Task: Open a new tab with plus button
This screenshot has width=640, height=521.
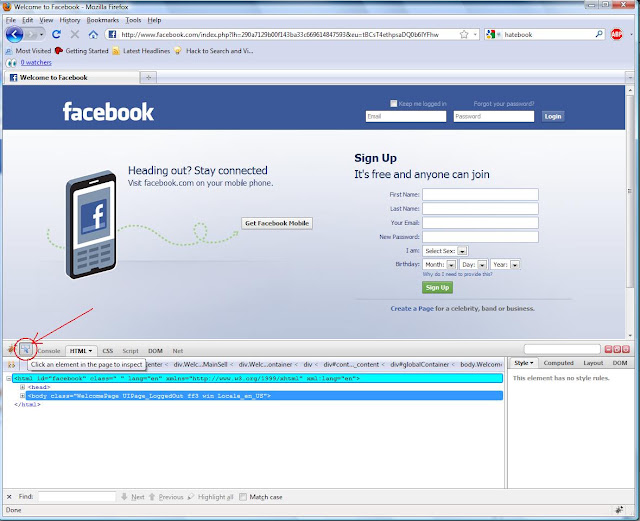Action: click(149, 77)
